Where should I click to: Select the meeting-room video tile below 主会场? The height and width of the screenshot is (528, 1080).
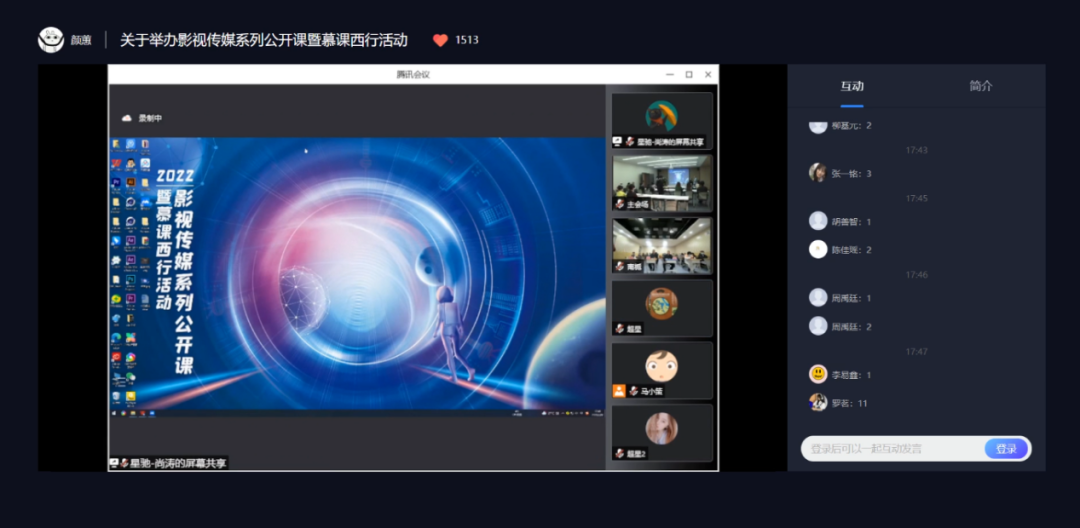[x=662, y=245]
